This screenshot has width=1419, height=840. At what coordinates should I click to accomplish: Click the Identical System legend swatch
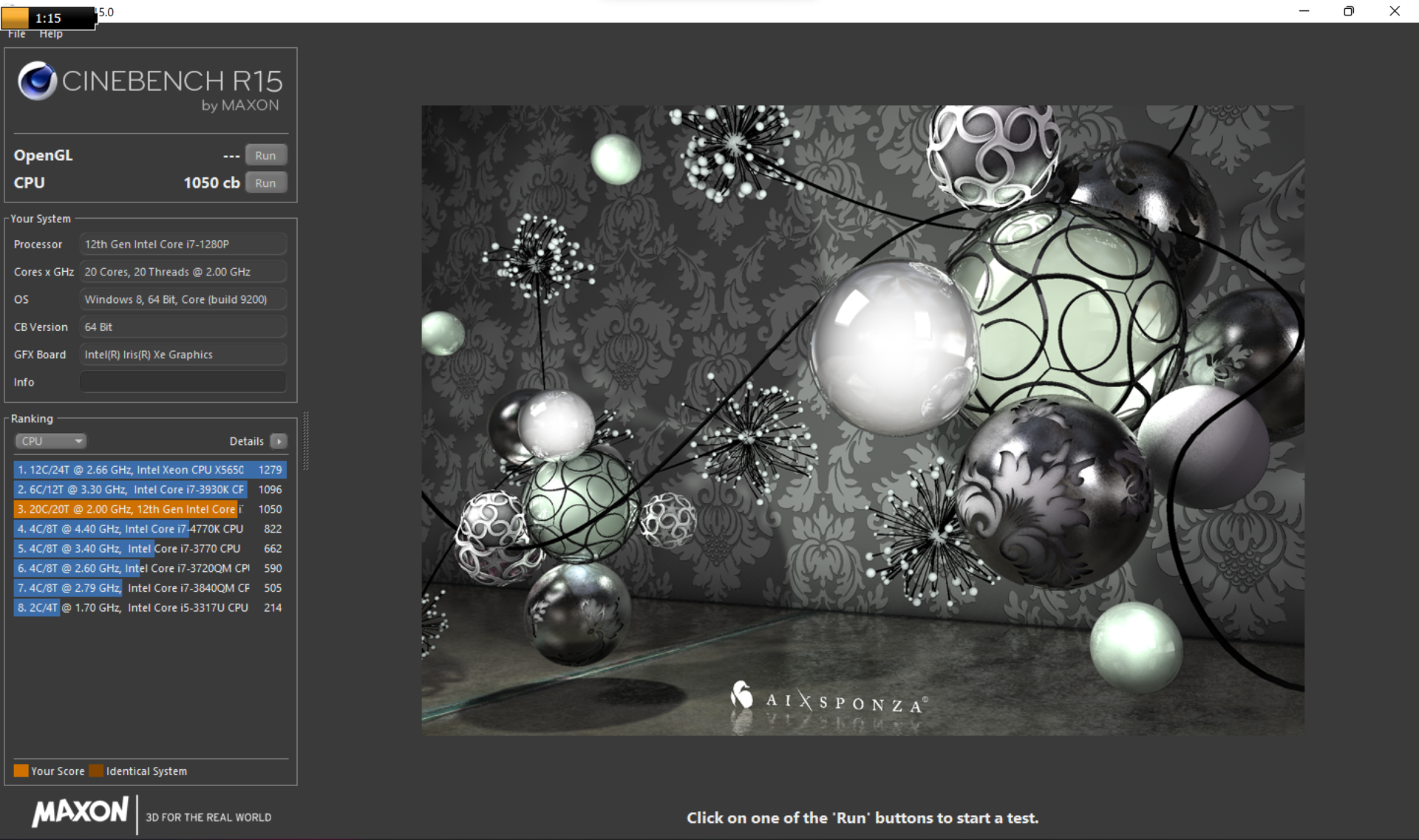coord(96,771)
